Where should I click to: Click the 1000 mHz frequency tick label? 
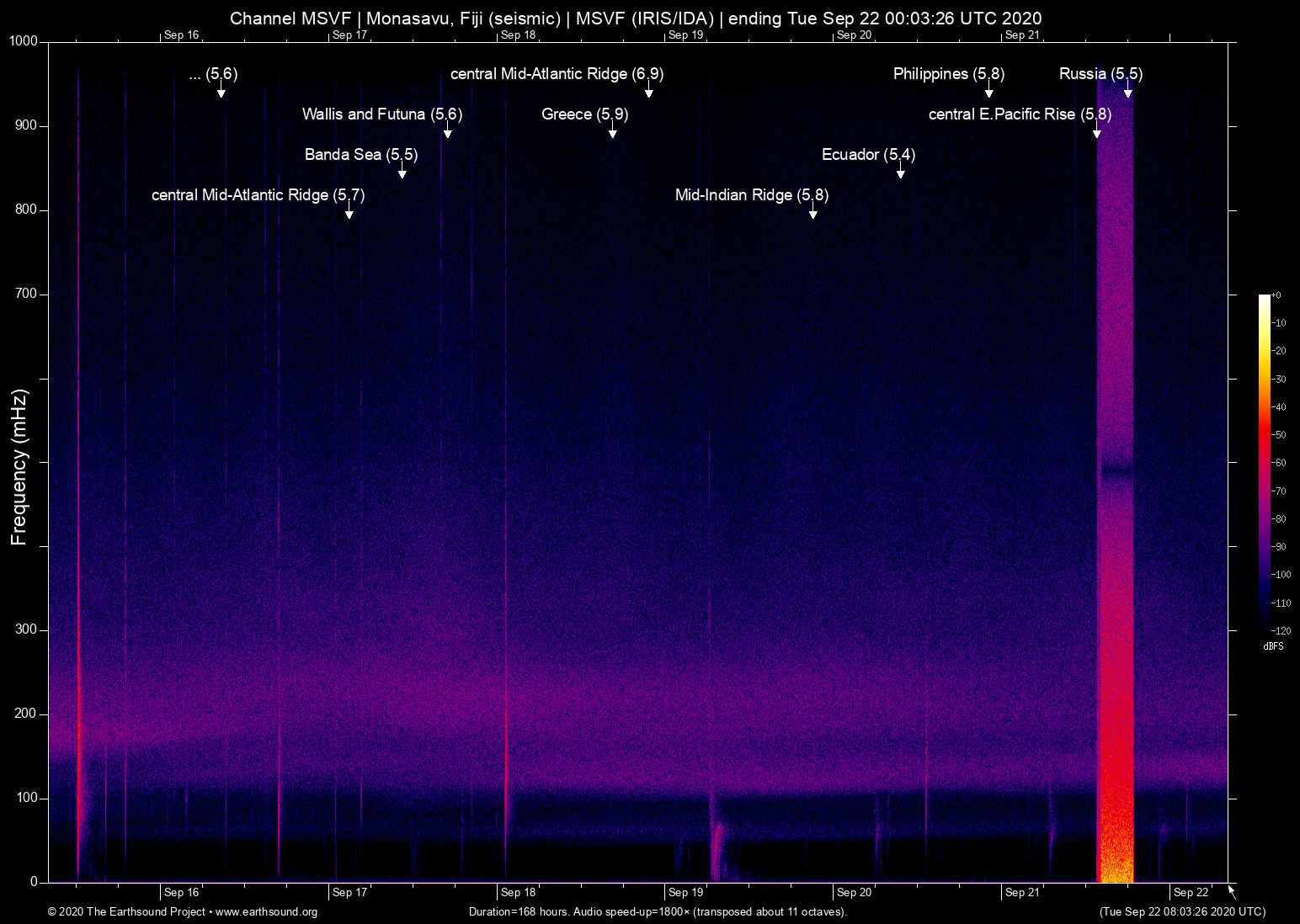pyautogui.click(x=23, y=41)
